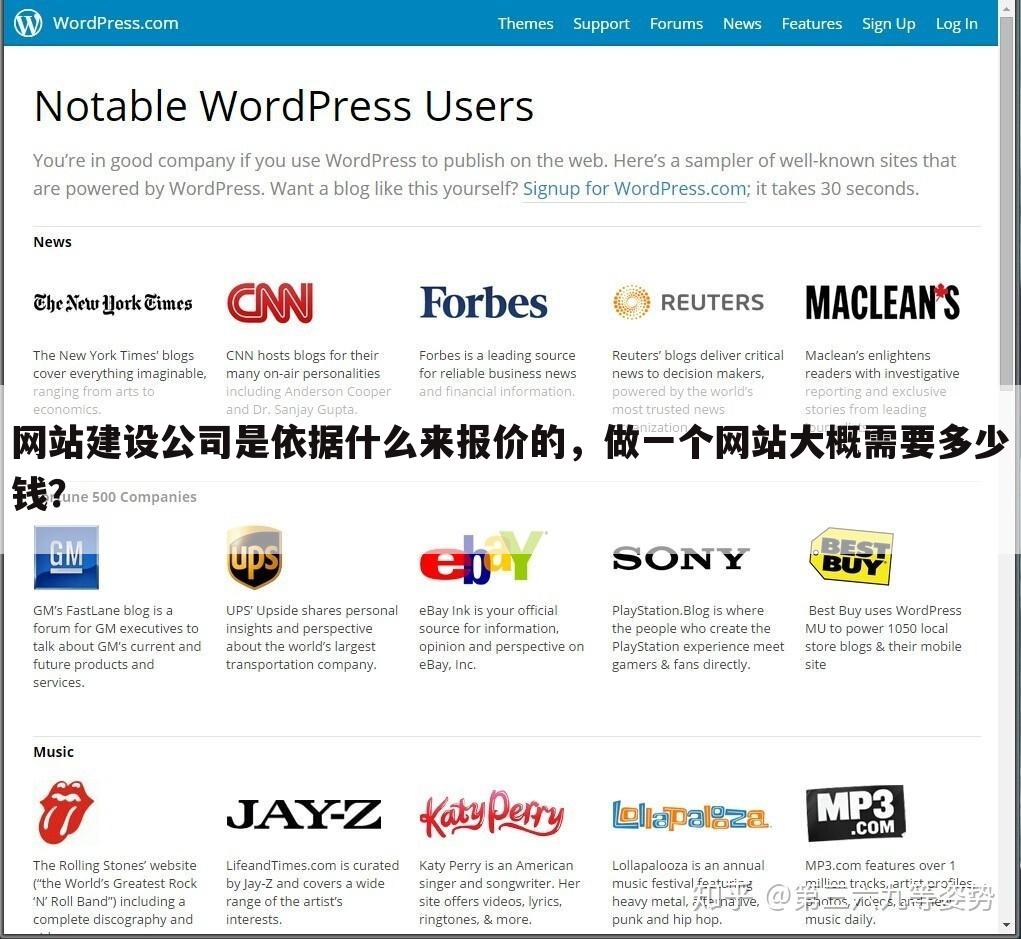This screenshot has width=1021, height=939.
Task: Go to the Support page
Action: tap(601, 24)
